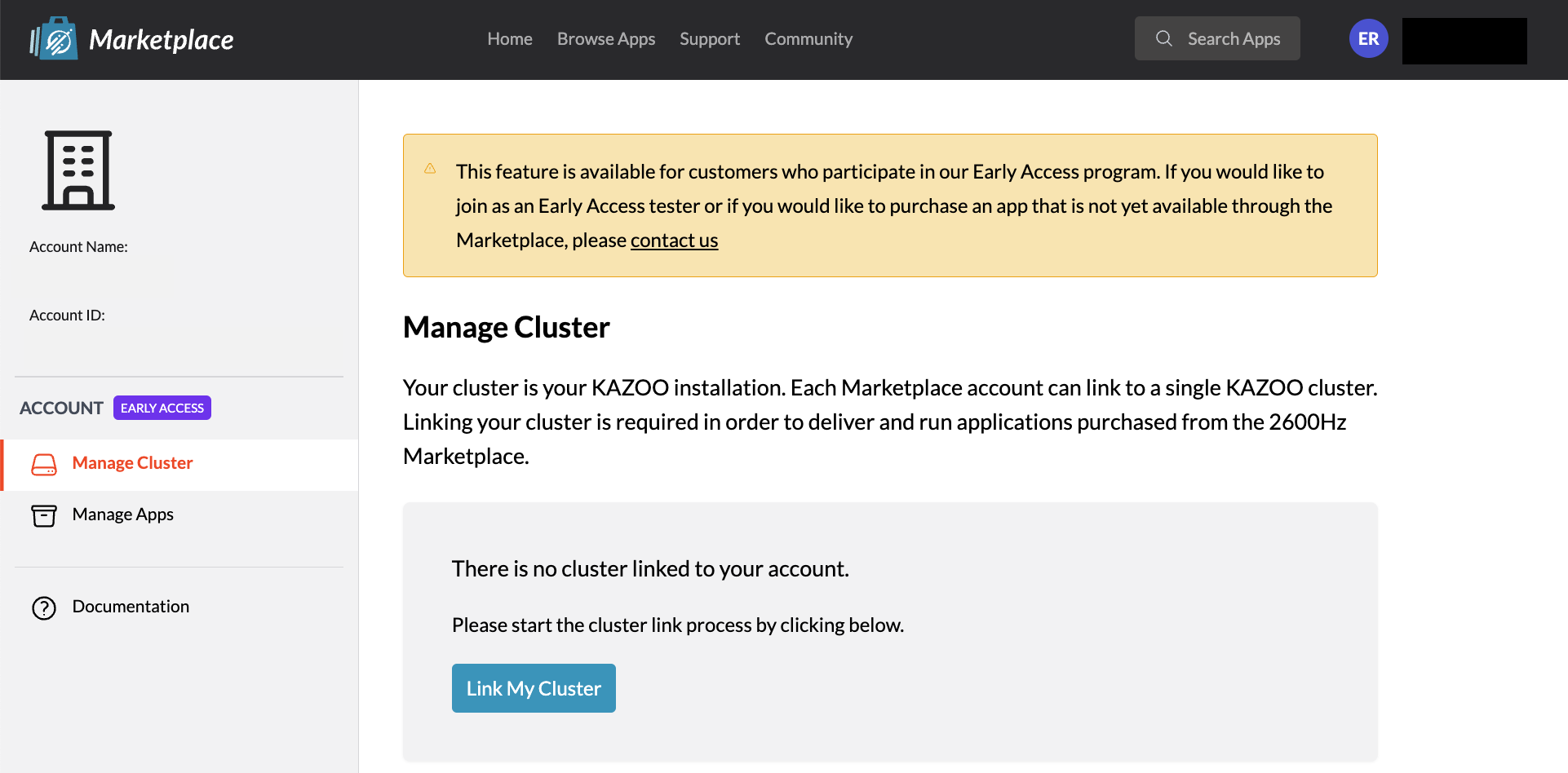
Task: Click the Manage Apps archive box icon
Action: pyautogui.click(x=44, y=515)
